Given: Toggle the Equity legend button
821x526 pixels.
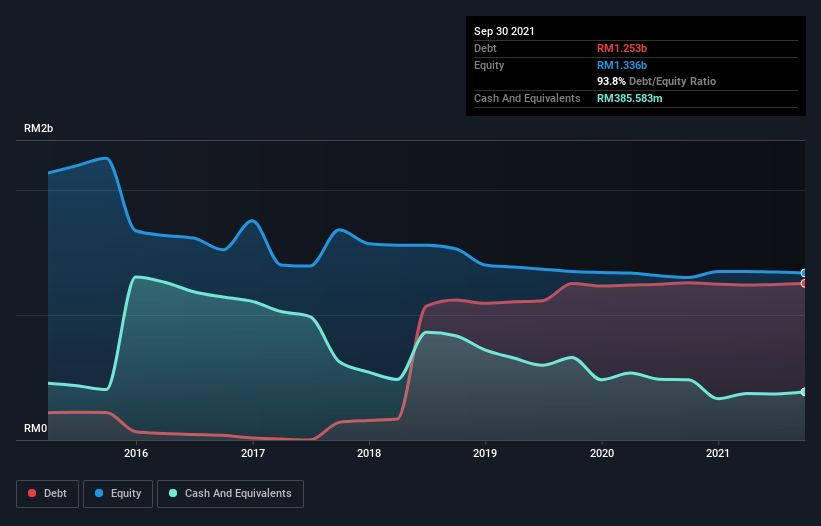Looking at the screenshot, I should coord(118,494).
